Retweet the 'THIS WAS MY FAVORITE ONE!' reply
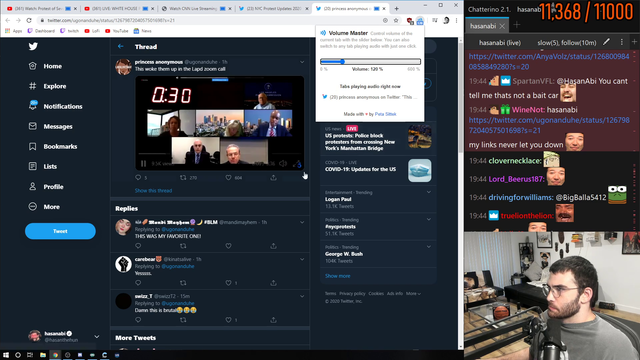 183,246
